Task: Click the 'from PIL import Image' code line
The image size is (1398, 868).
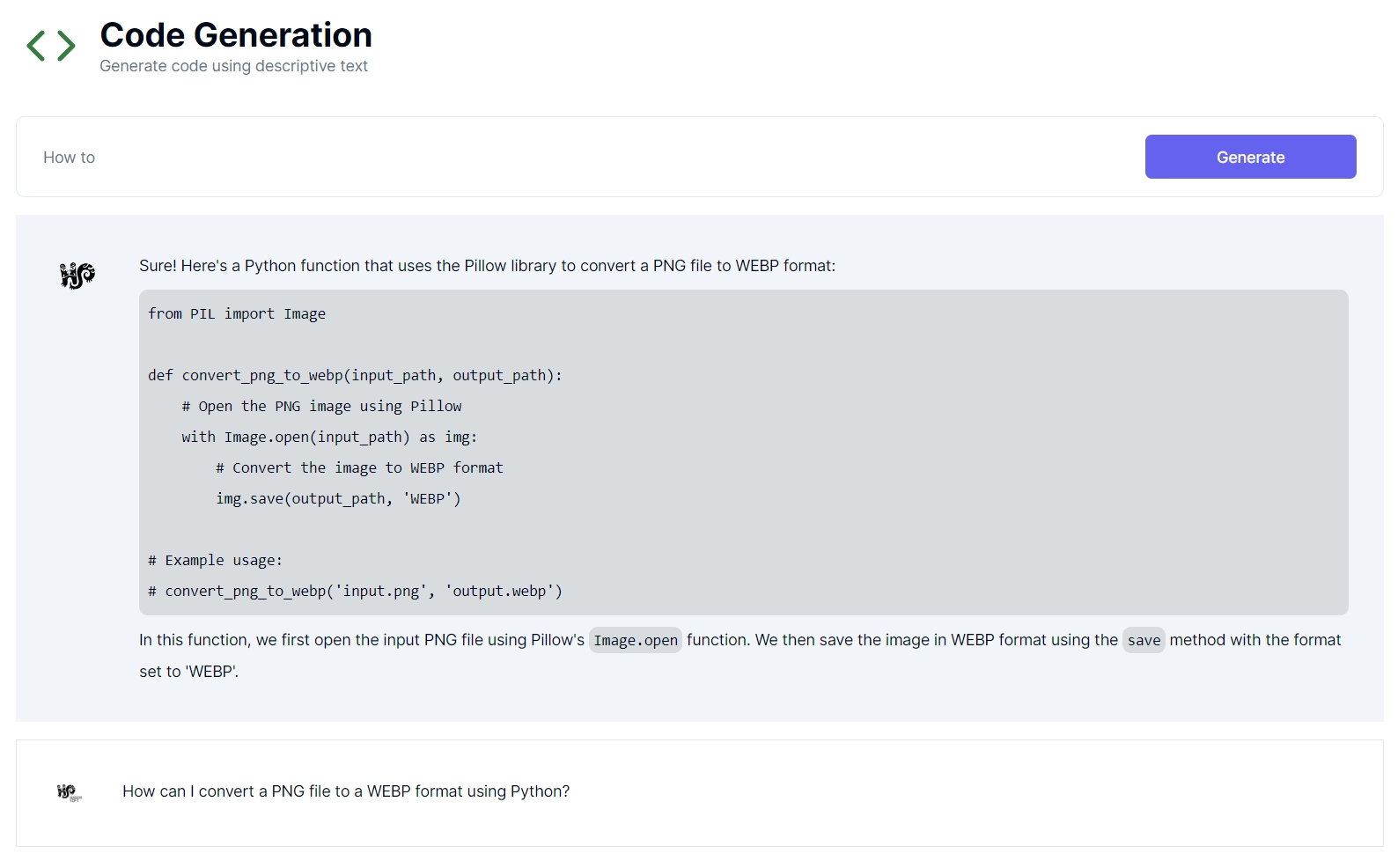Action: click(237, 314)
